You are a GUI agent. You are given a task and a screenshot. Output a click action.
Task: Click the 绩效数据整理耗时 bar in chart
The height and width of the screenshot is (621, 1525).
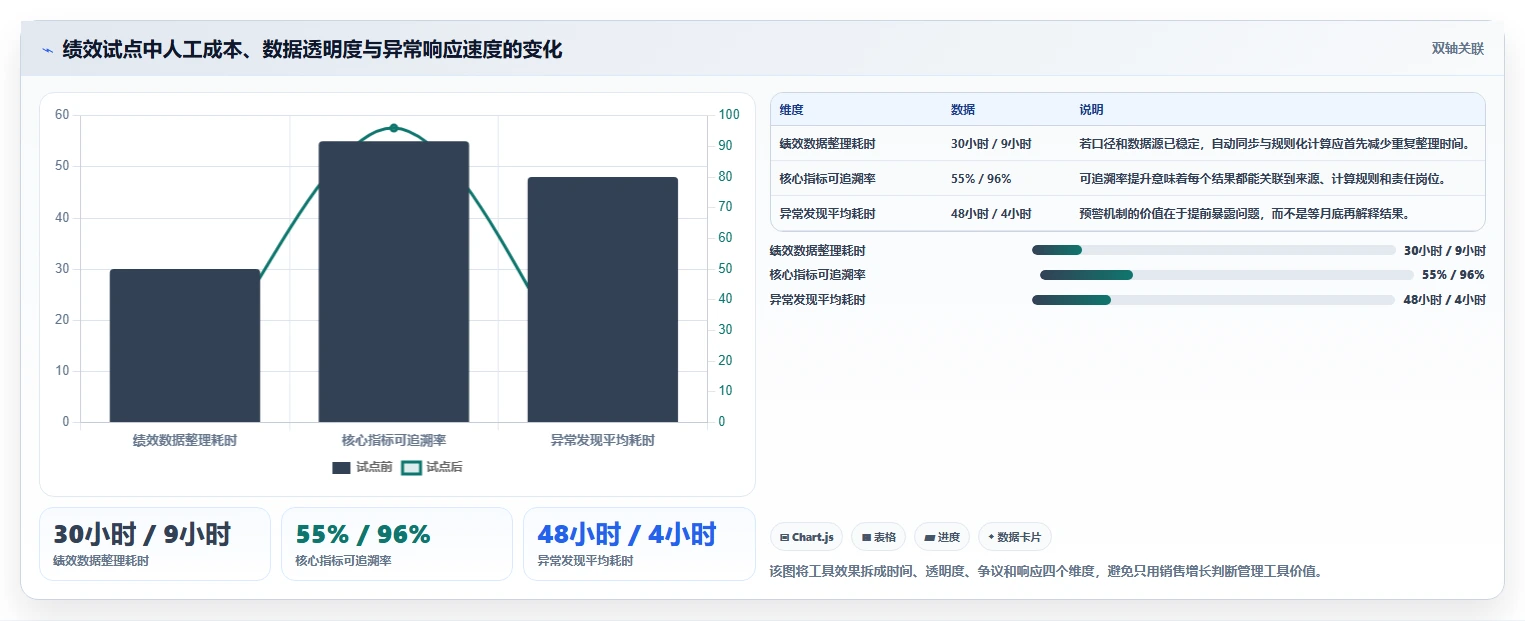[185, 345]
